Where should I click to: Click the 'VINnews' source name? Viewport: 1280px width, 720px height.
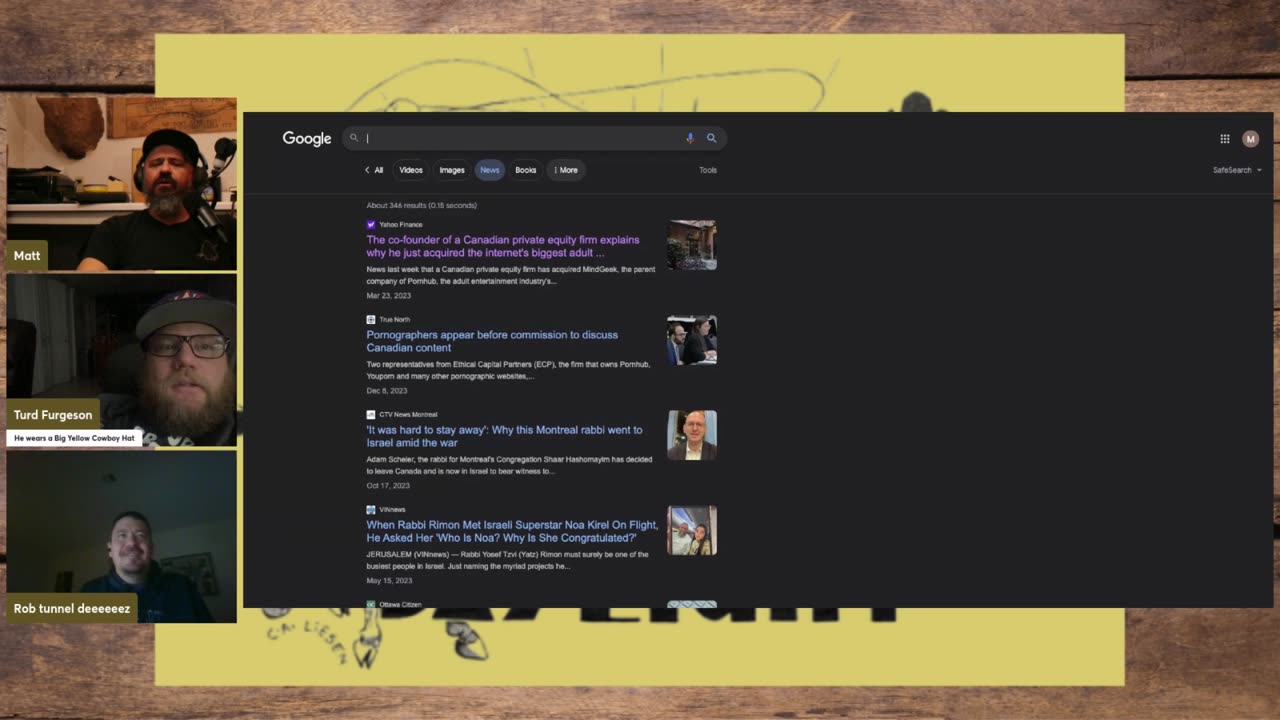[x=392, y=510]
